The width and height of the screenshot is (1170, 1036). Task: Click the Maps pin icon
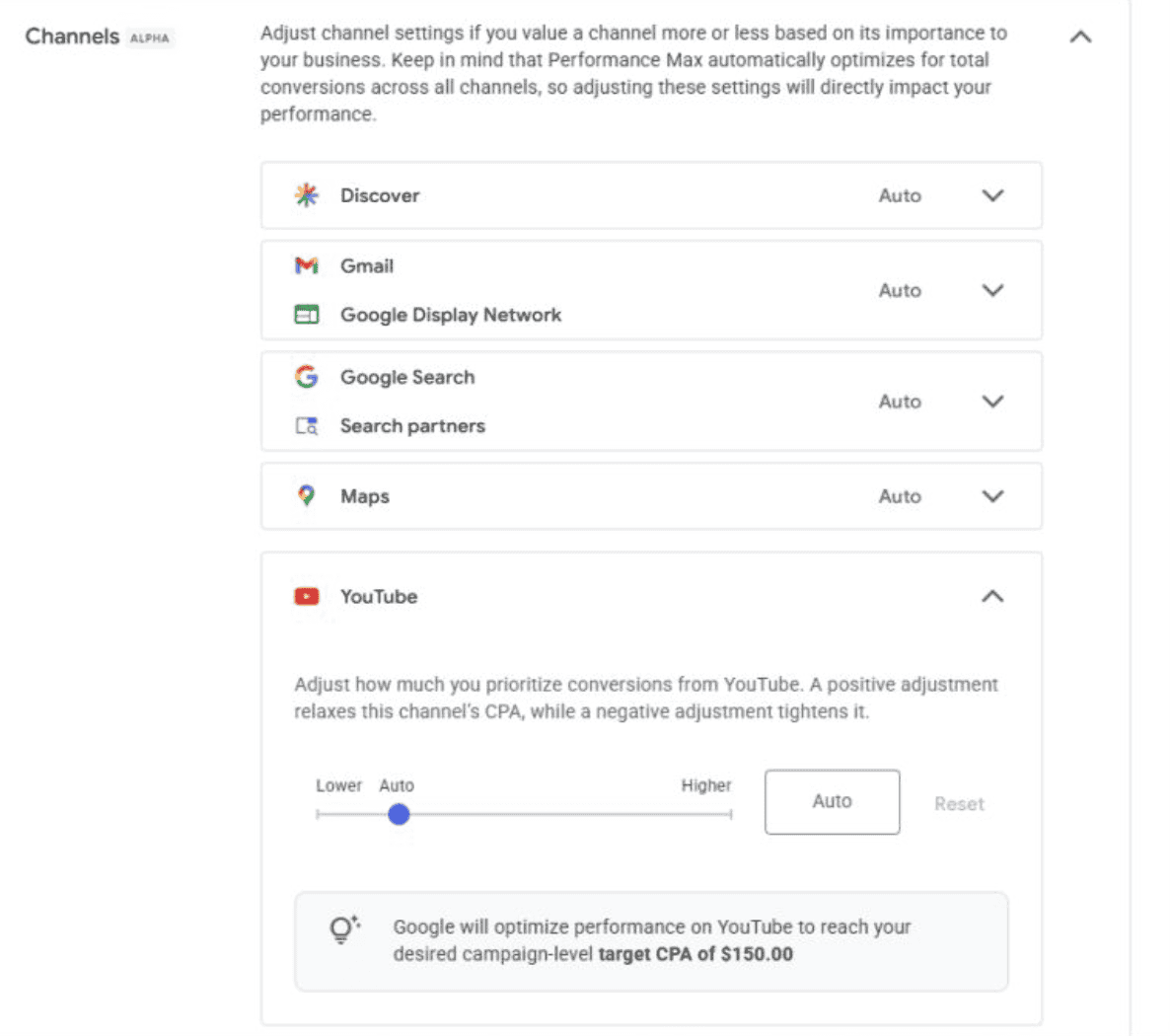click(x=306, y=495)
